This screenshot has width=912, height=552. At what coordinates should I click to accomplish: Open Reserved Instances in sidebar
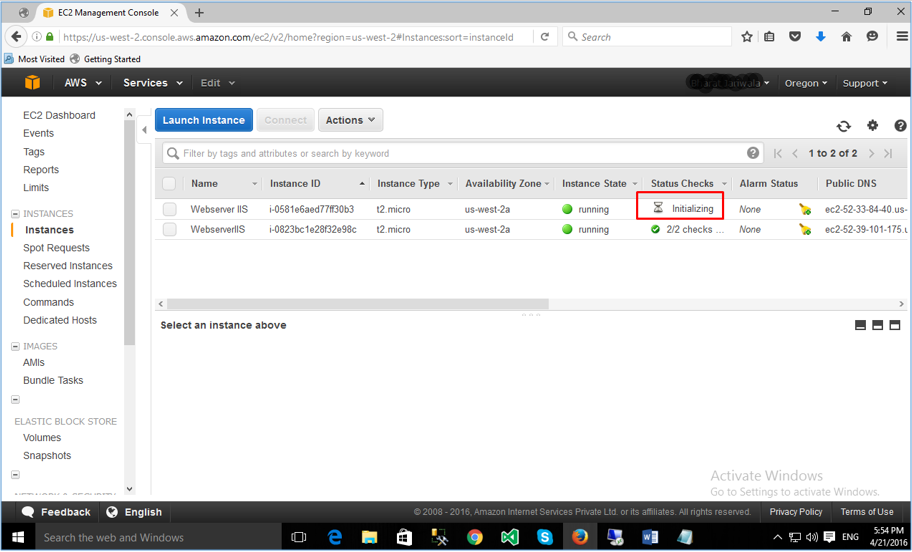(x=67, y=266)
